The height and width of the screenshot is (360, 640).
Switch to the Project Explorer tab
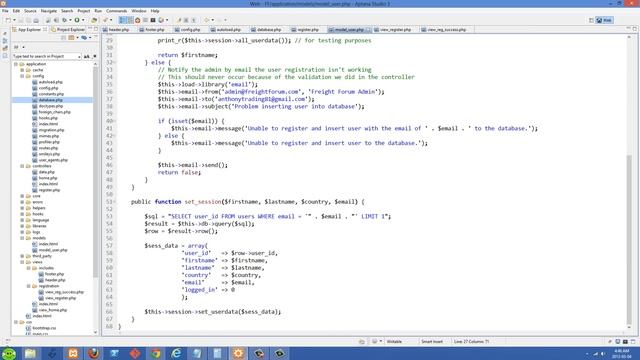point(68,29)
